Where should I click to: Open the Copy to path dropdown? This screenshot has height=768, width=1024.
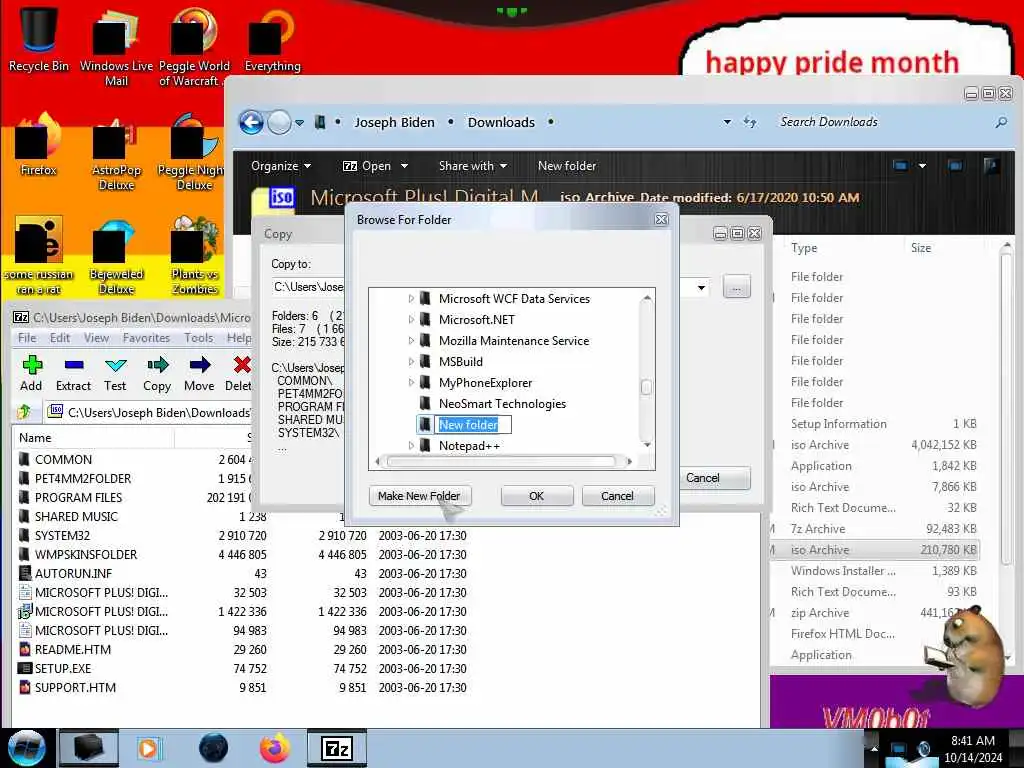click(701, 287)
